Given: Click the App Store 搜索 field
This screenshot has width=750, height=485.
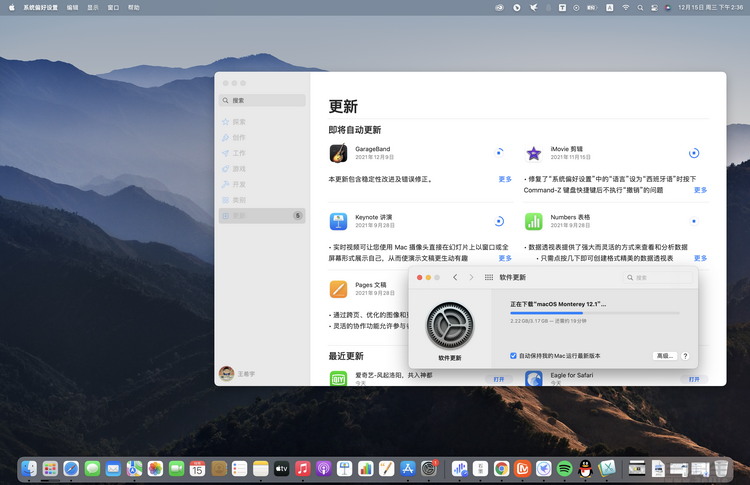Looking at the screenshot, I should (x=262, y=100).
